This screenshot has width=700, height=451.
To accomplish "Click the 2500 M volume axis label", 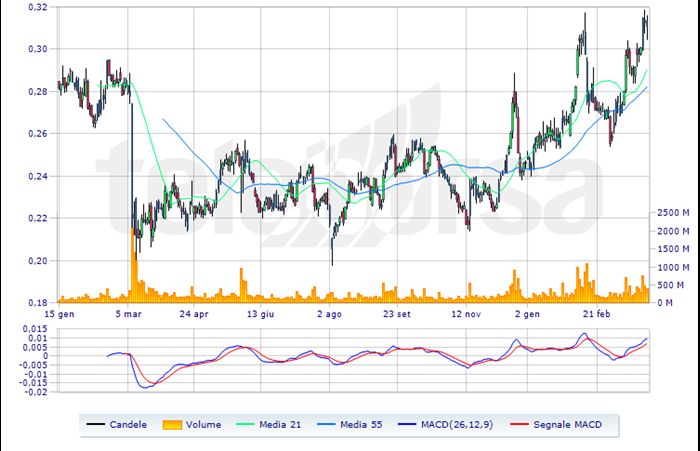I will (672, 213).
